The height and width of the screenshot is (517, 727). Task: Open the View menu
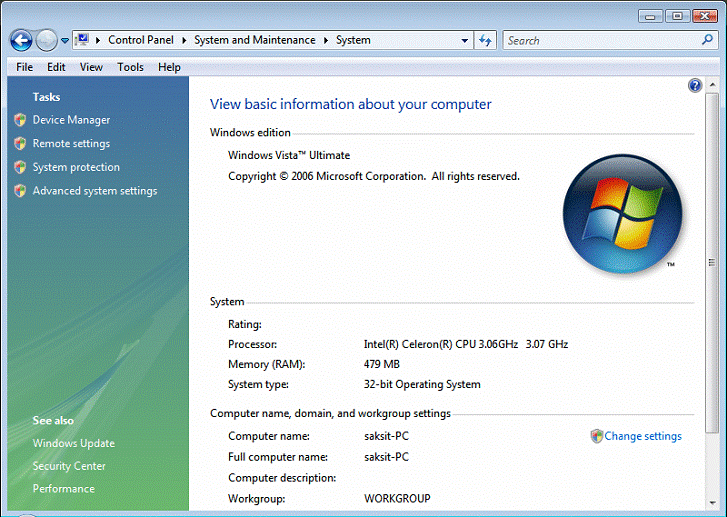click(91, 67)
